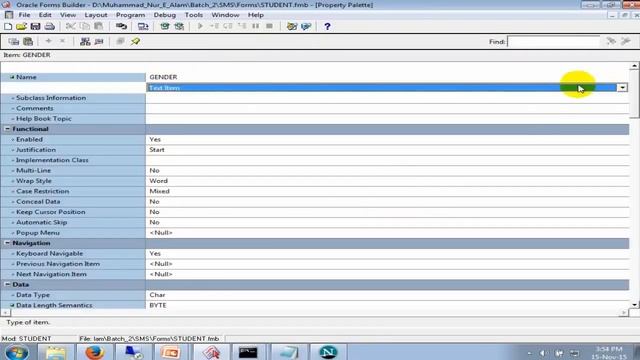Click the Compile Selection icon

(179, 27)
